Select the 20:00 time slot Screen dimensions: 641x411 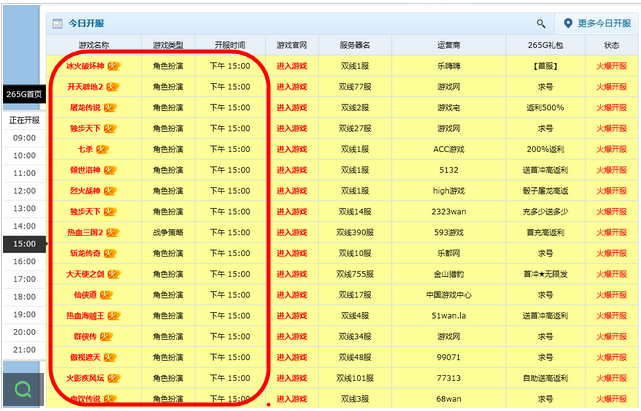25,332
